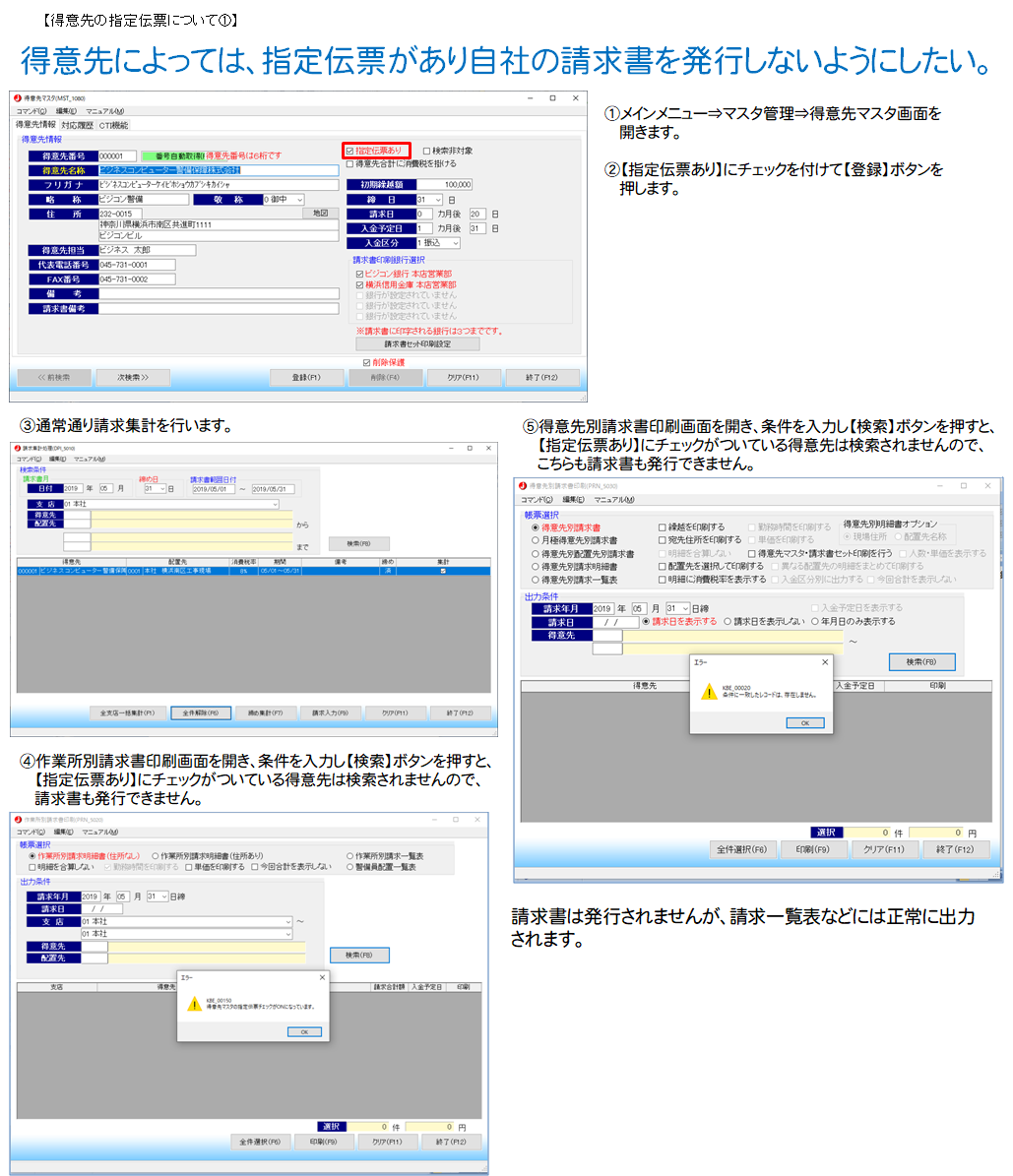
Task: Click the 地図 button next to the address
Action: pyautogui.click(x=320, y=214)
